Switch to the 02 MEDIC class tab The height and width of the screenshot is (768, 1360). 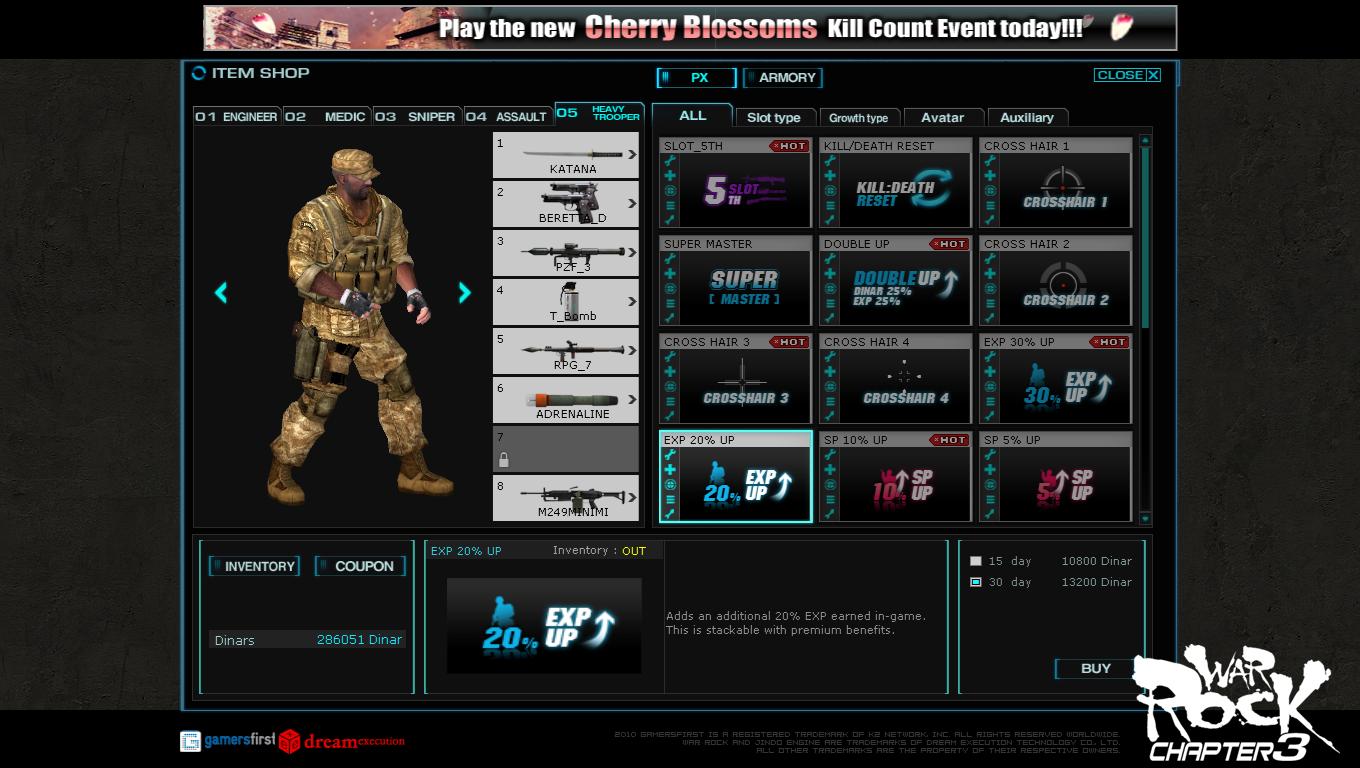tap(327, 116)
